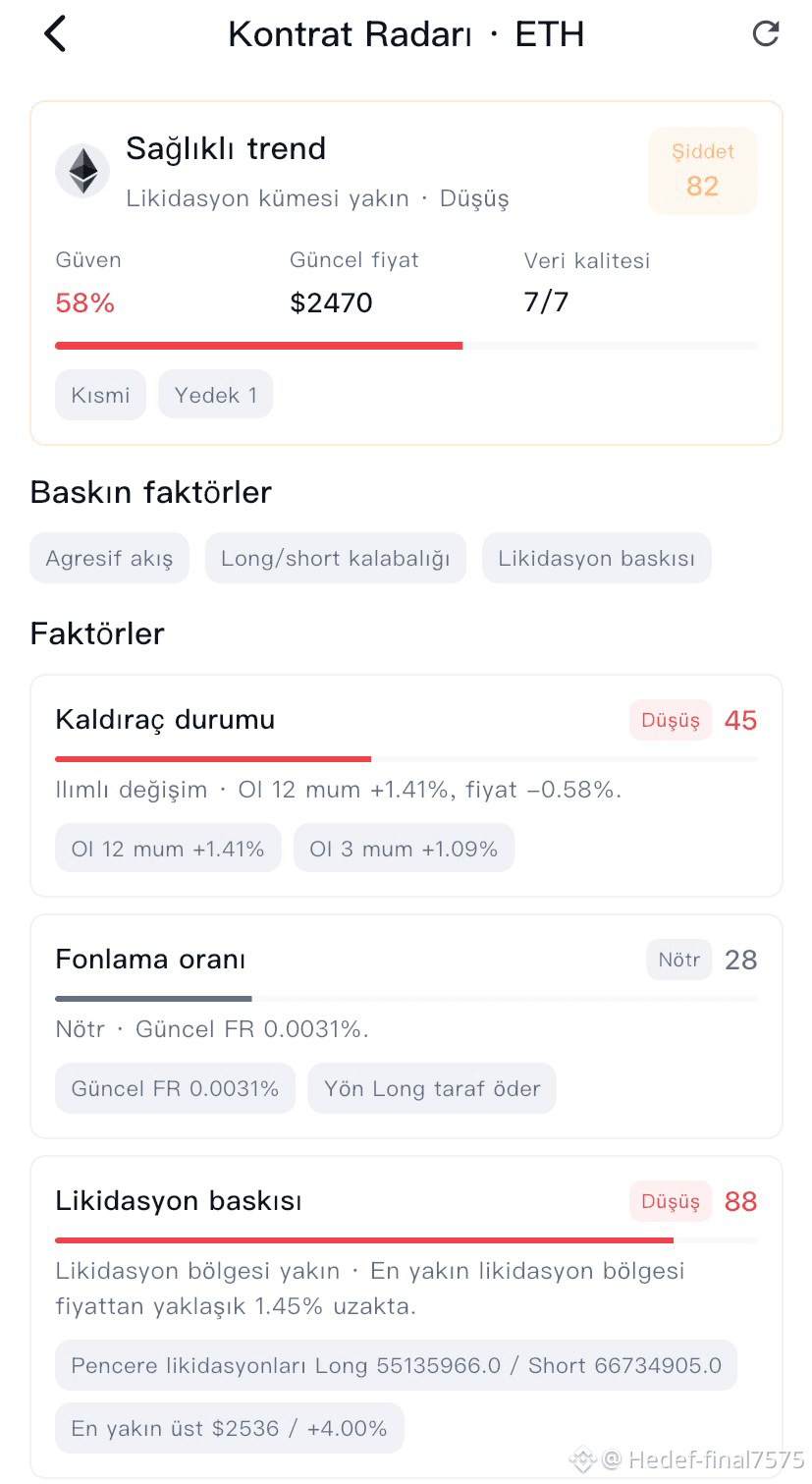
Task: Select the OI 3 mum +1.09% chip
Action: pyautogui.click(x=404, y=849)
